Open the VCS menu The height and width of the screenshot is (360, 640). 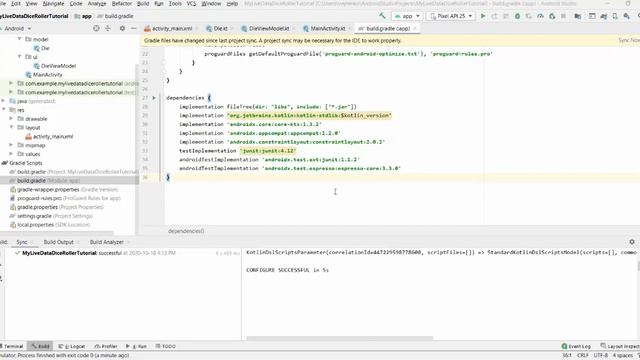(191, 4)
